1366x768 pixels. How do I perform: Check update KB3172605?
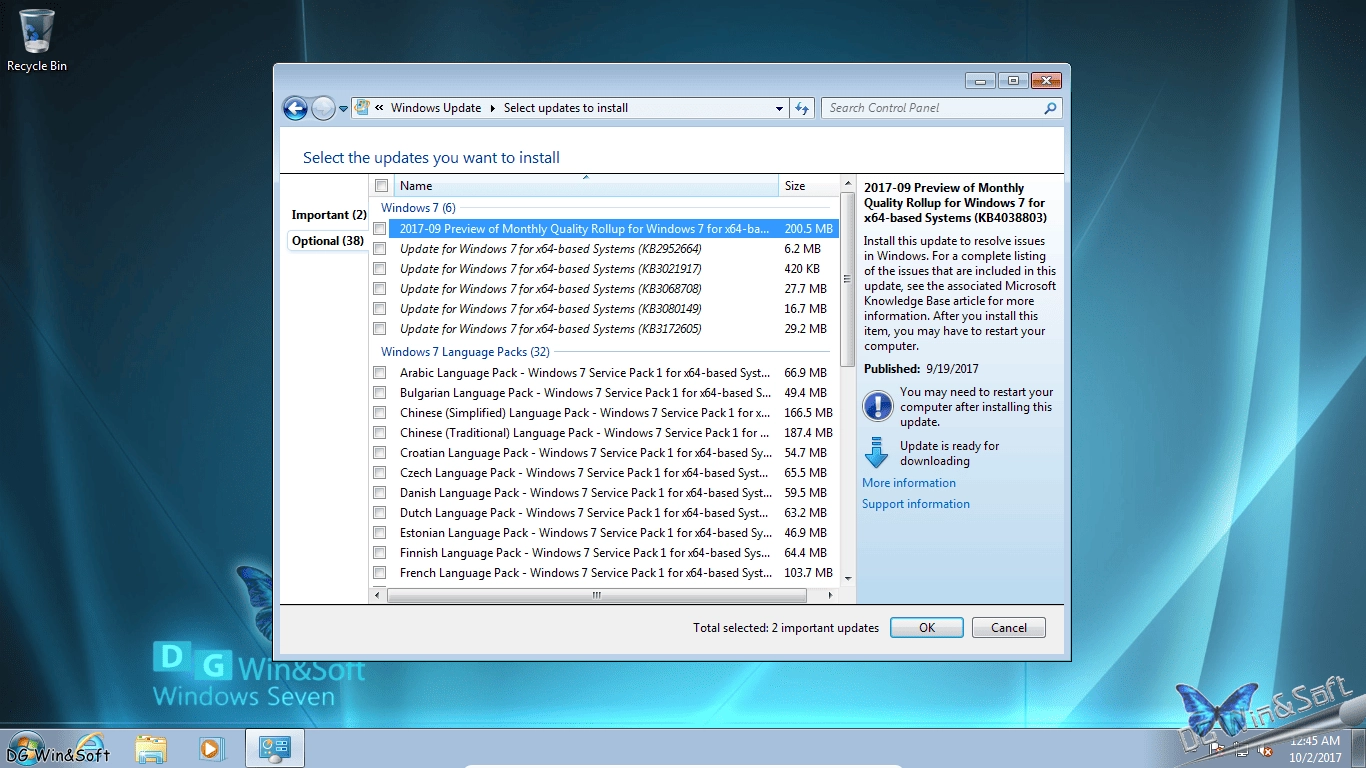click(380, 329)
